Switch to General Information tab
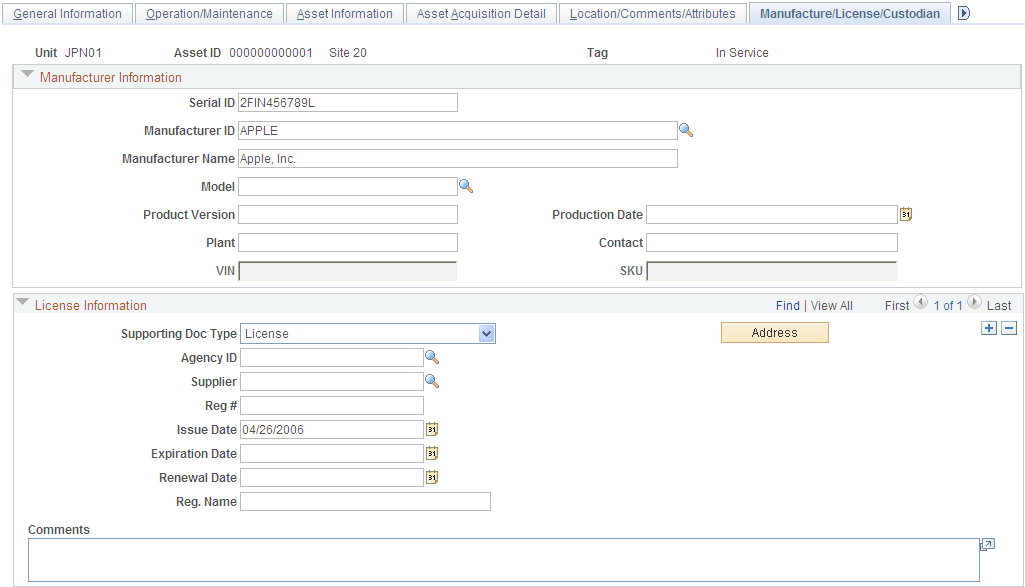 tap(67, 14)
